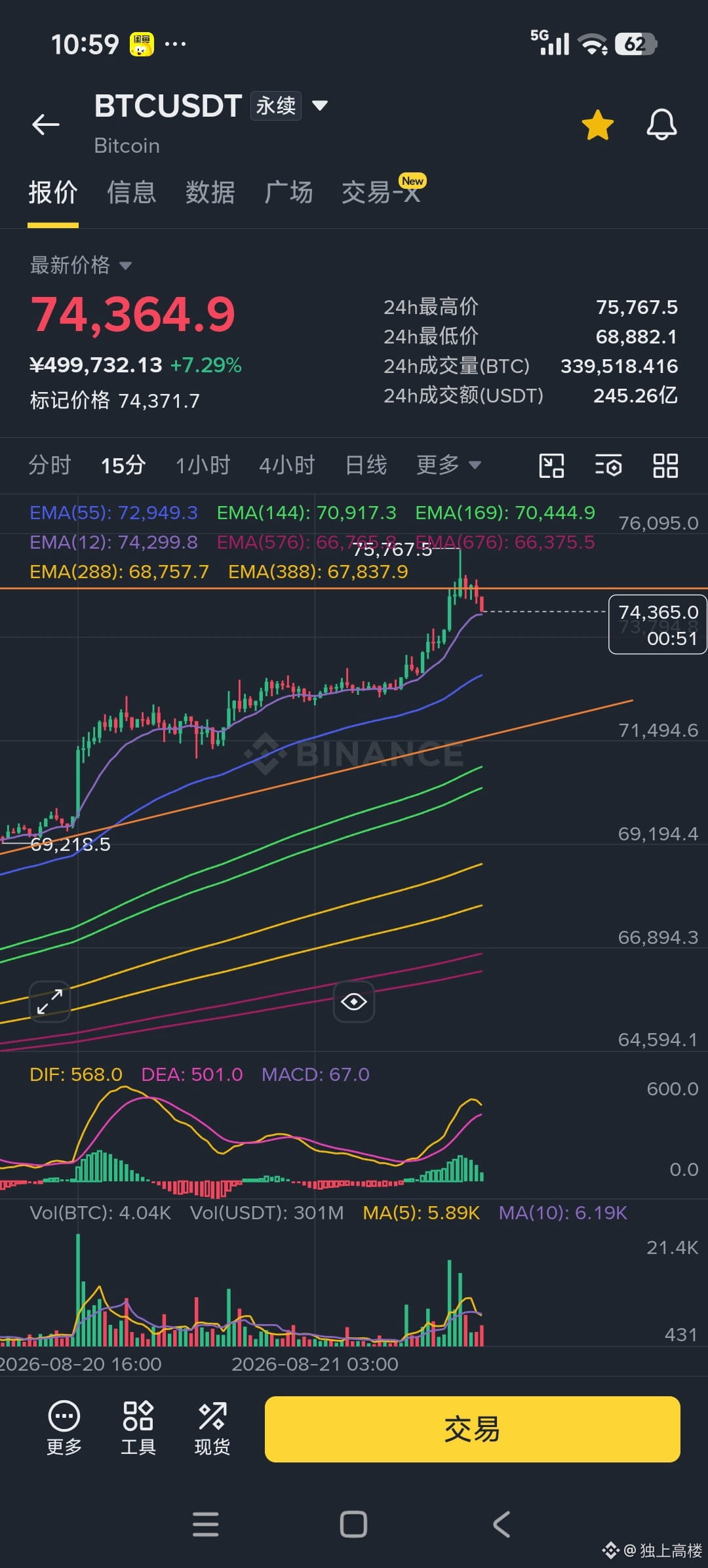
Task: Tap the Android back chevron
Action: pyautogui.click(x=501, y=1524)
